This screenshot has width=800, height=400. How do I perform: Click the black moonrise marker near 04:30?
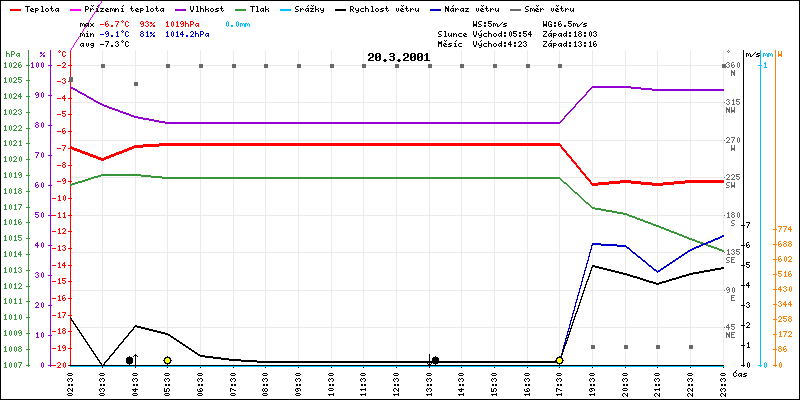130,360
